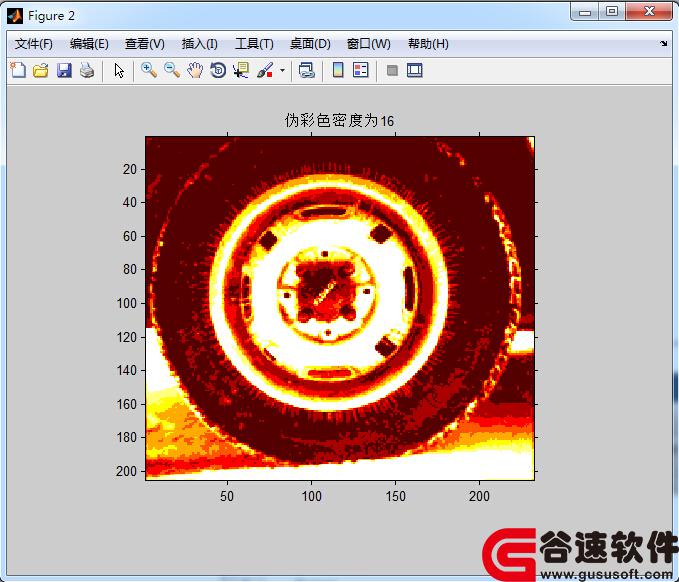Expand the brush color dropdown arrow
Screen dimensions: 679x582
click(282, 70)
